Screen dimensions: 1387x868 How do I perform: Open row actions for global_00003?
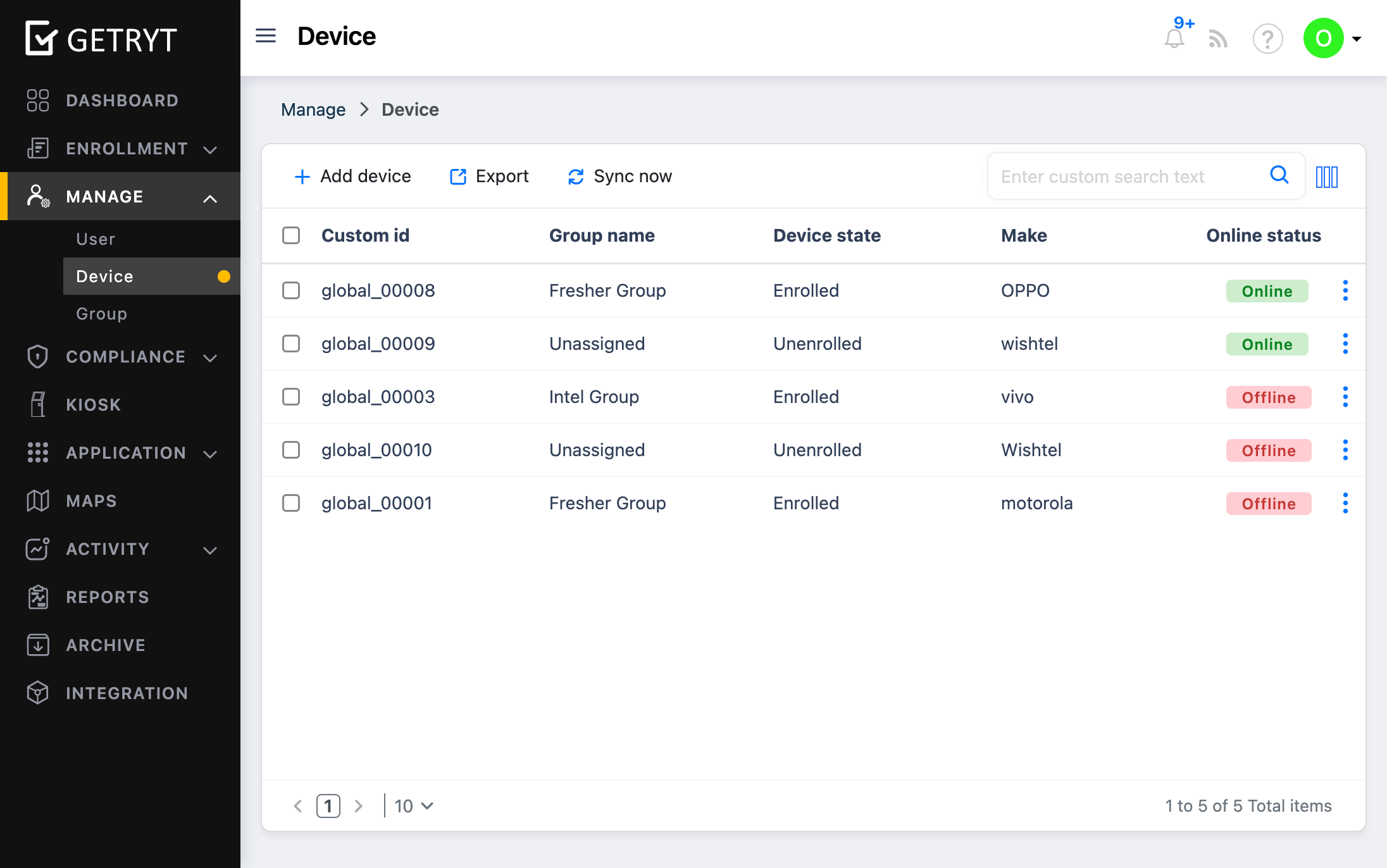coord(1345,397)
